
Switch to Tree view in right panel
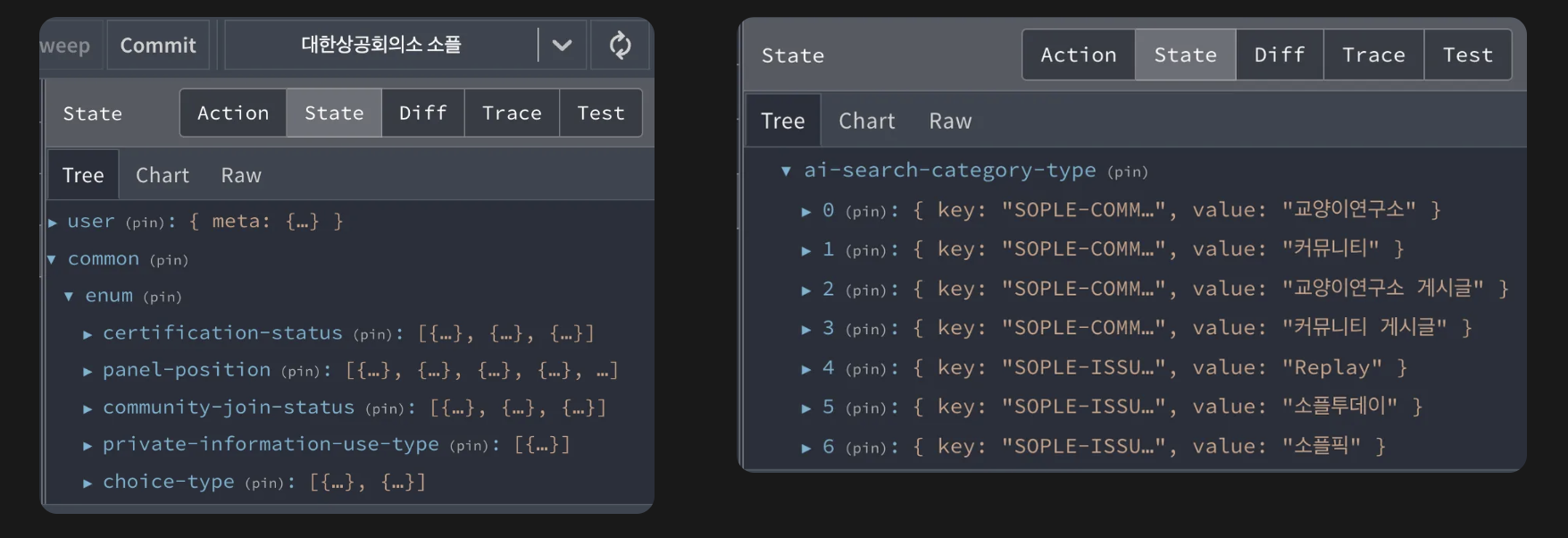pos(783,121)
